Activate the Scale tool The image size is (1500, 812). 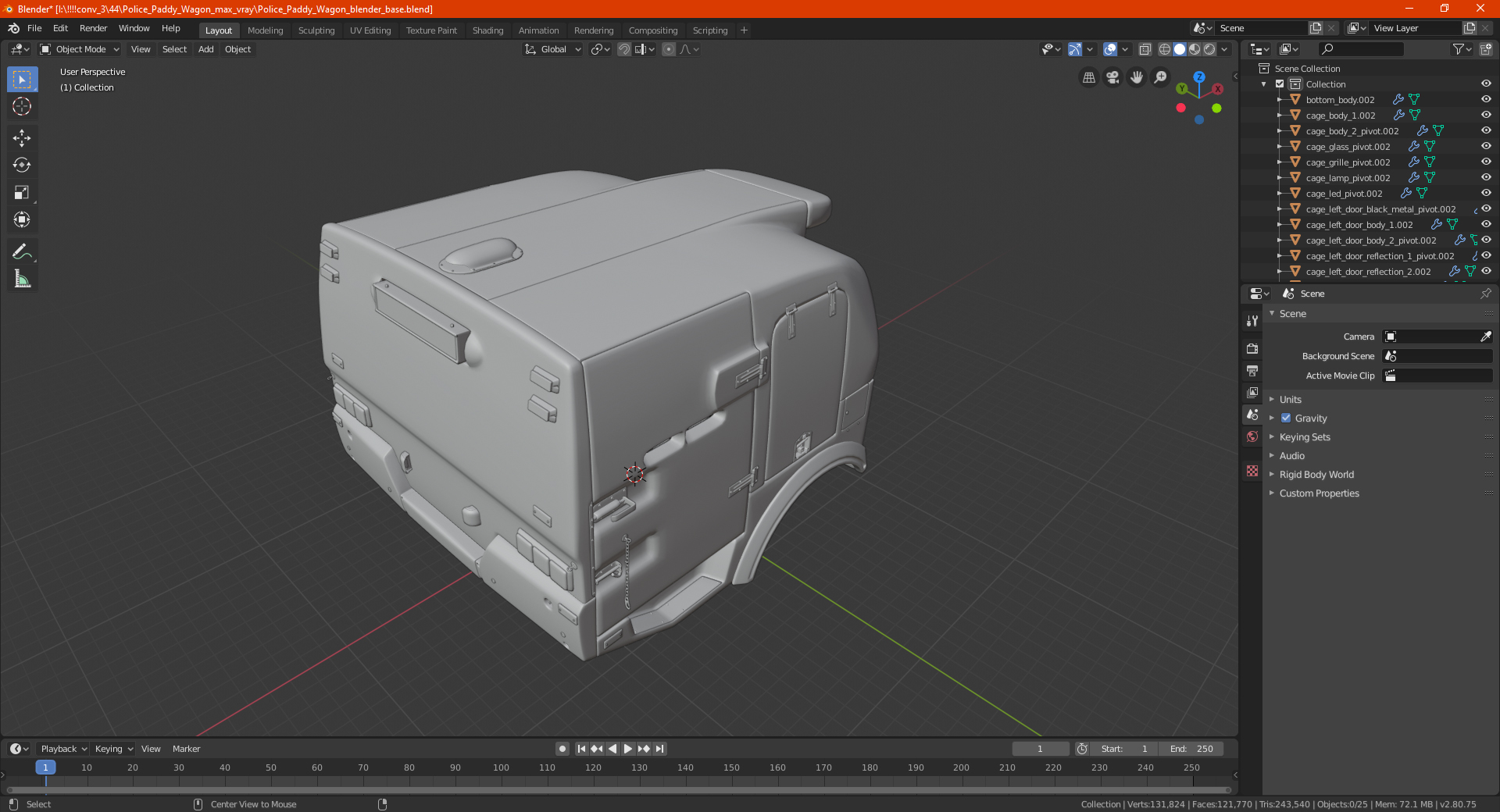tap(22, 192)
